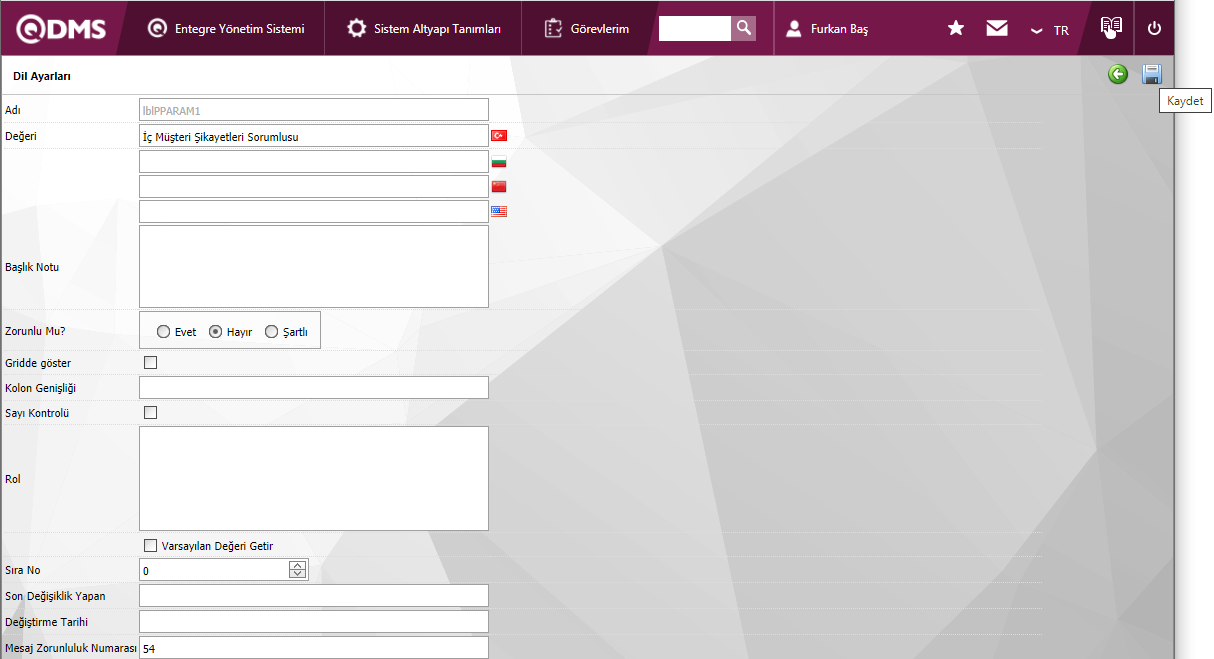The height and width of the screenshot is (659, 1214).
Task: Click the Sıra No number field
Action: pos(214,570)
